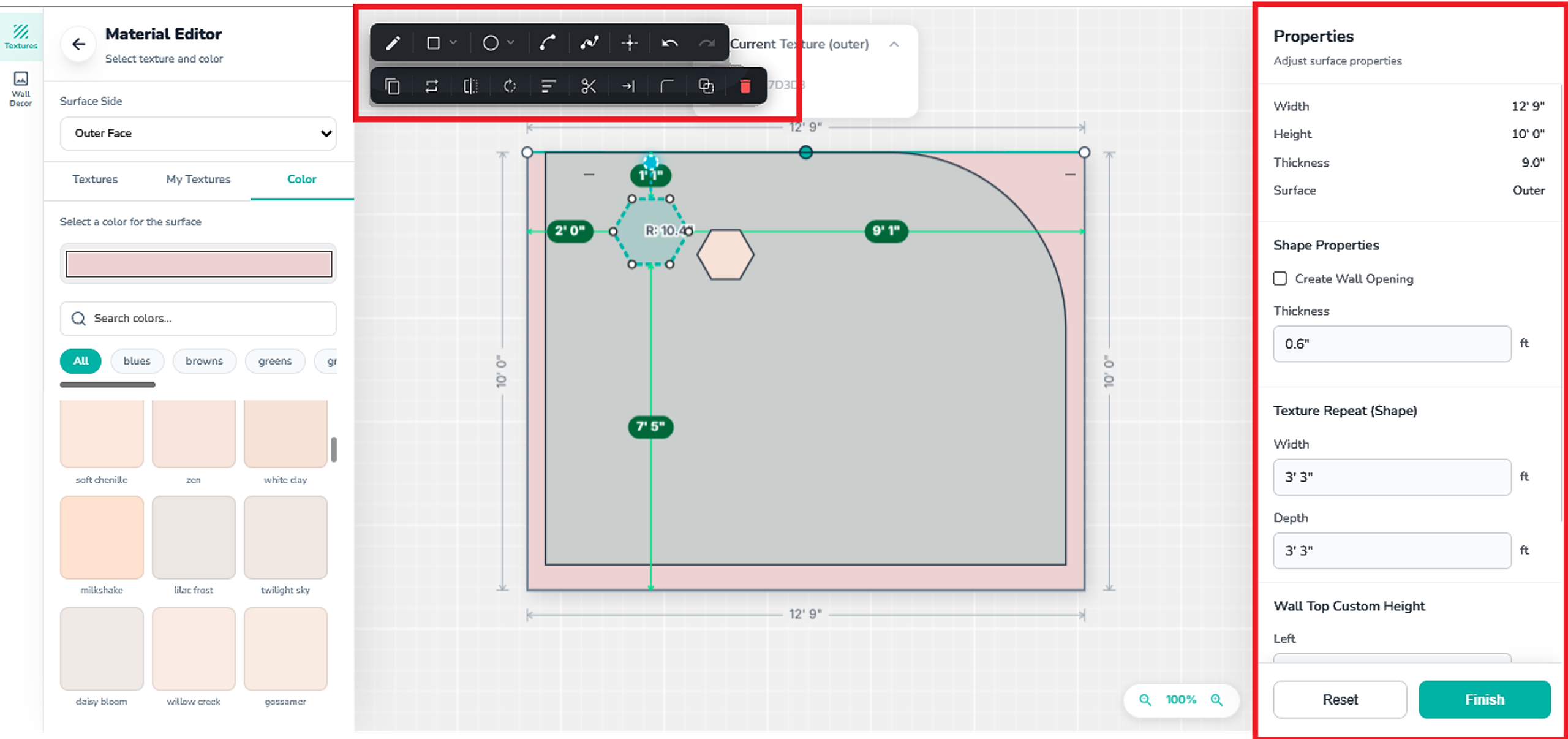Select the rounded corner fillet tool

click(666, 86)
